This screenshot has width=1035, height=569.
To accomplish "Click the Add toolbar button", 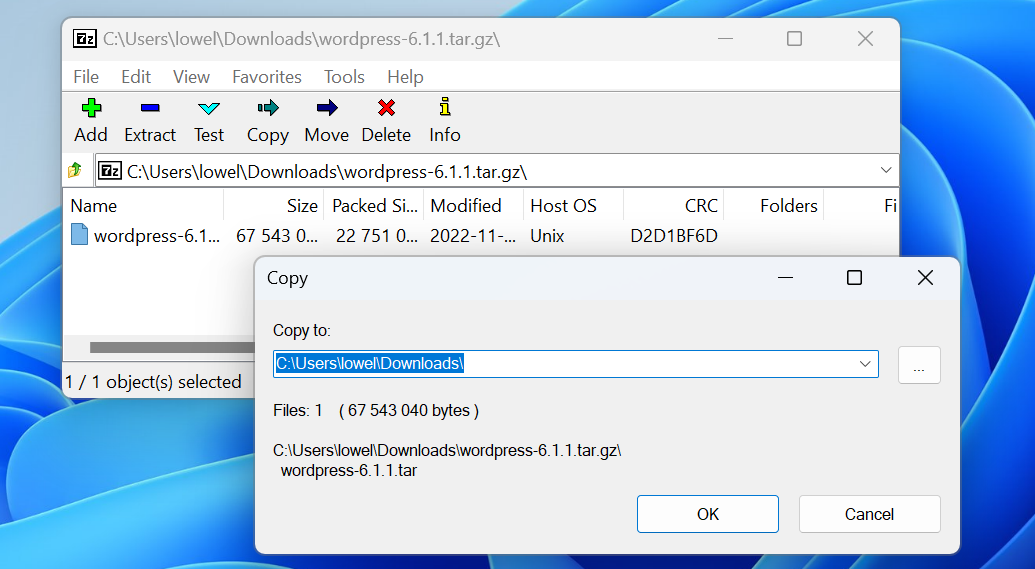I will pos(91,121).
